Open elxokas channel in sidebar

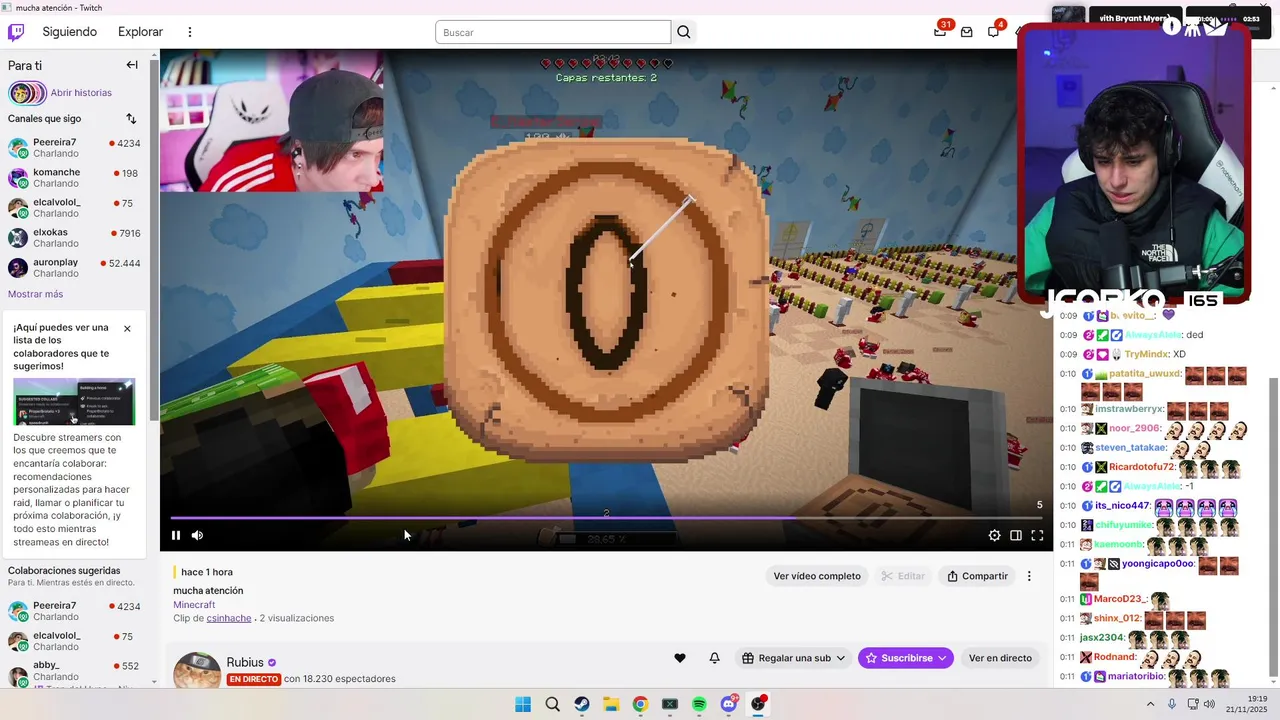click(75, 238)
